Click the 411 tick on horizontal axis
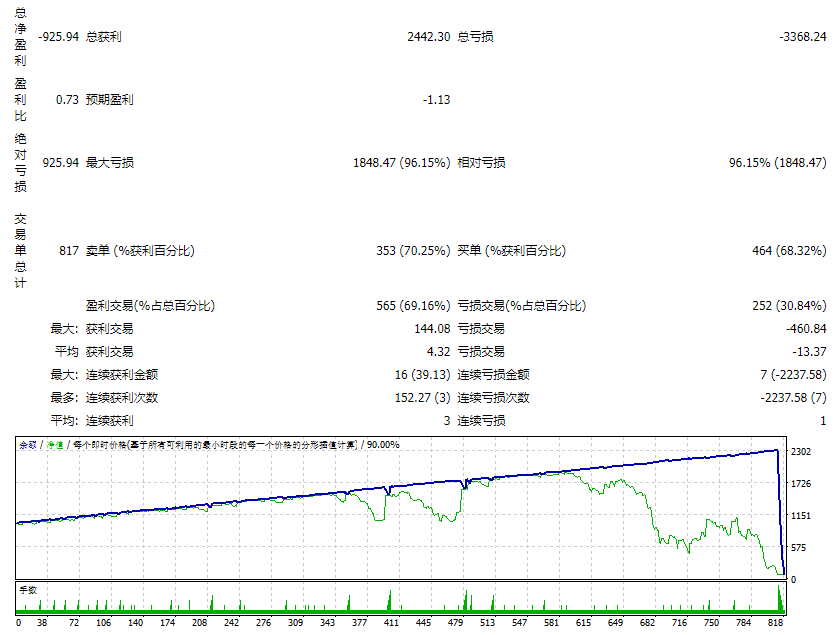Image resolution: width=834 pixels, height=635 pixels. pos(391,622)
